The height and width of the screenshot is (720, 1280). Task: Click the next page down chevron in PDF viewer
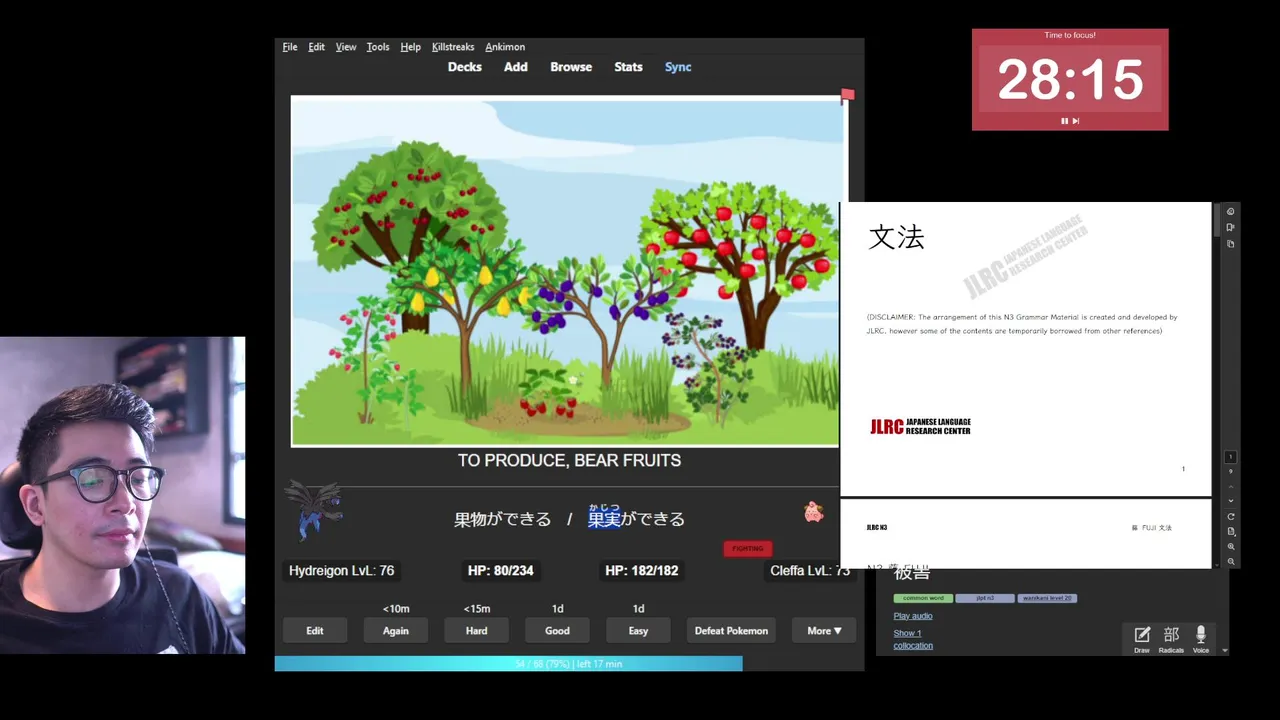click(1231, 501)
